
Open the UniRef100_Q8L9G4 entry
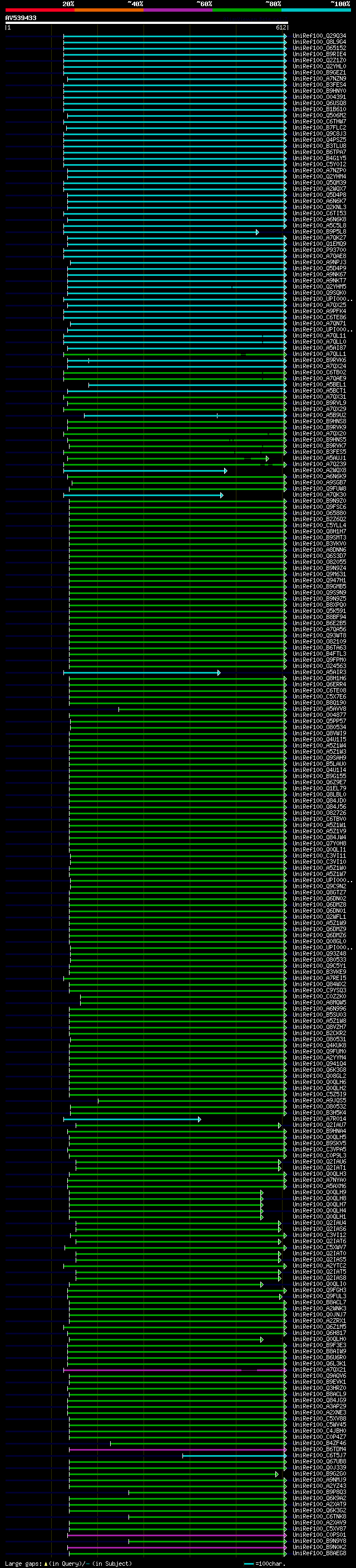click(319, 42)
